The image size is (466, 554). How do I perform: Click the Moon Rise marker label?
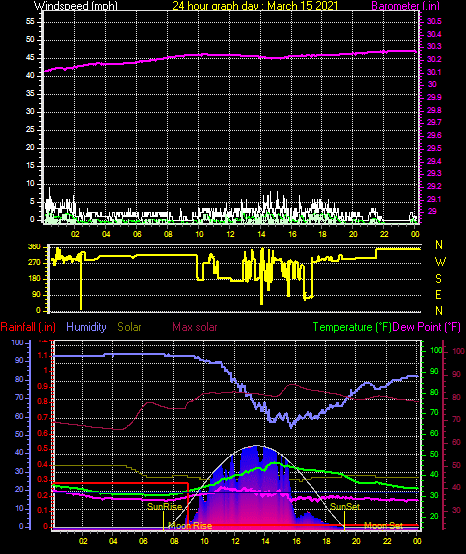(x=190, y=526)
